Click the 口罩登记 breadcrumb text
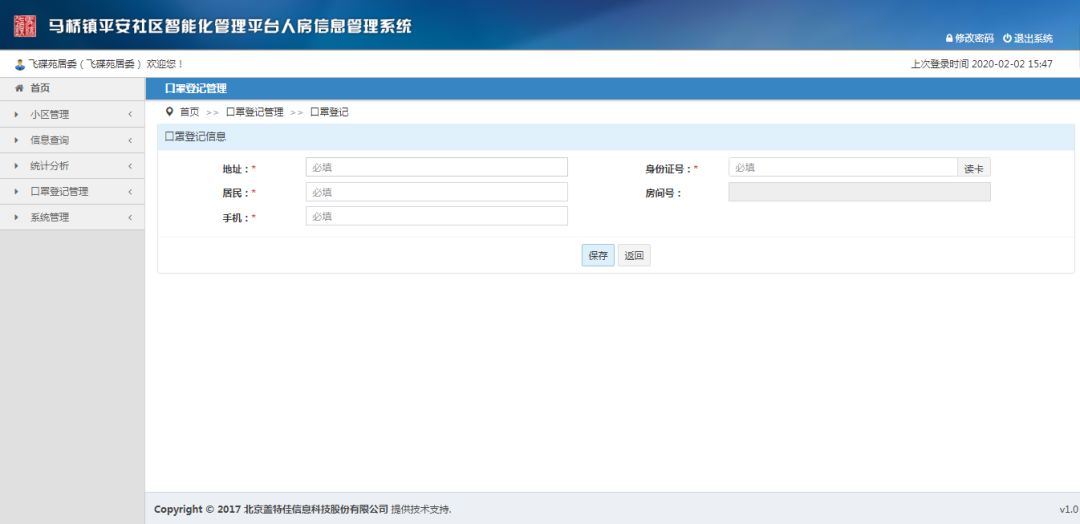The height and width of the screenshot is (524, 1080). [x=329, y=112]
